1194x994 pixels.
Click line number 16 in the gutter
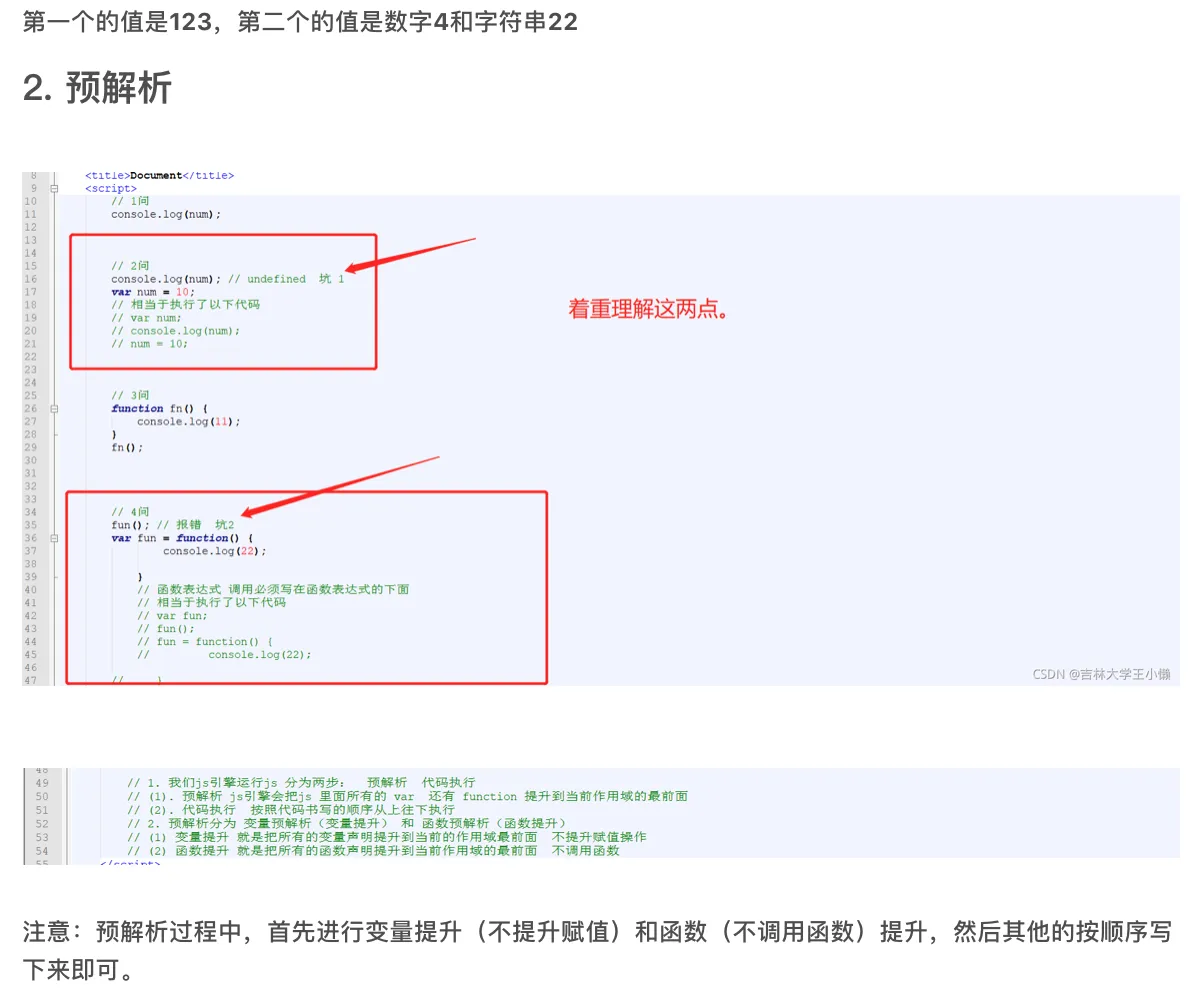(33, 279)
